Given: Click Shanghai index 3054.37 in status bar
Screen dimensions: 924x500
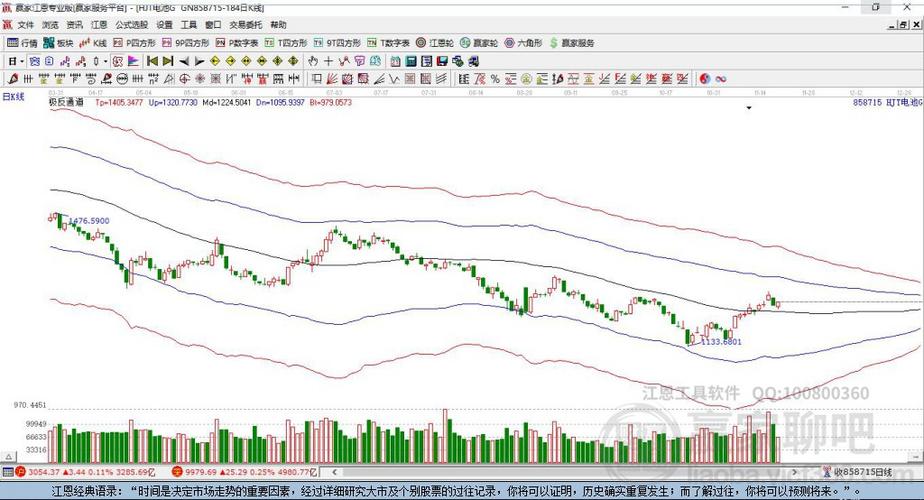Looking at the screenshot, I should [44, 472].
